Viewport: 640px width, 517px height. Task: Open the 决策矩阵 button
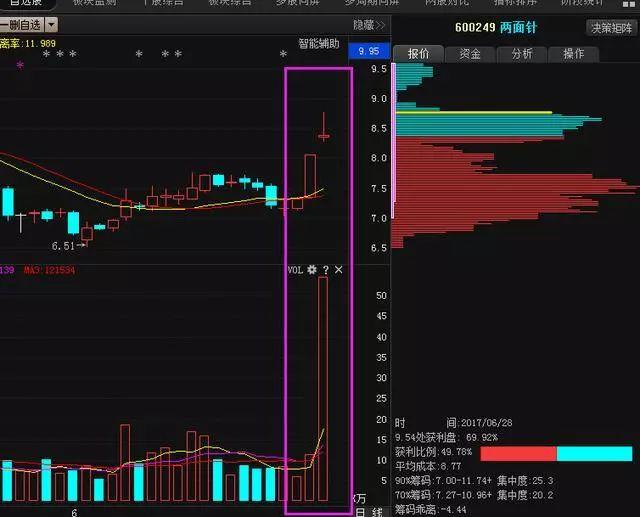point(610,28)
